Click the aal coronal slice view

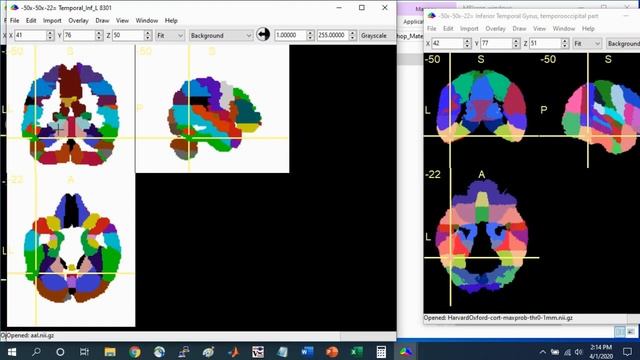pos(71,108)
